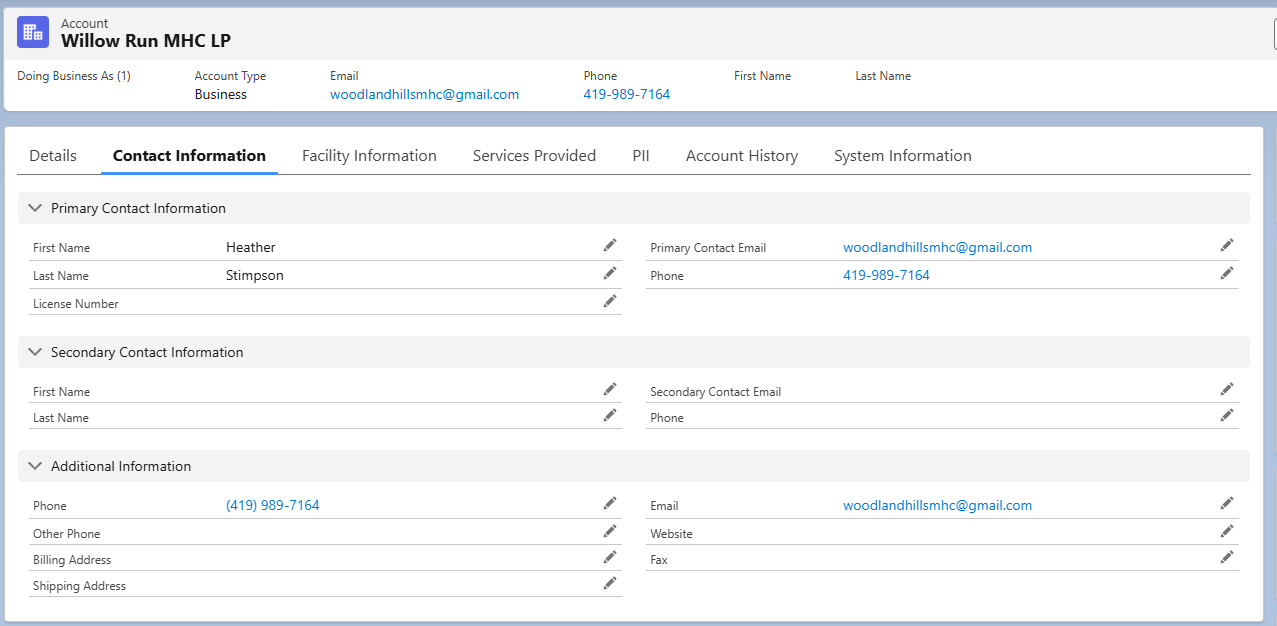
Task: Edit the secondary contact Last Name
Action: pyautogui.click(x=610, y=415)
